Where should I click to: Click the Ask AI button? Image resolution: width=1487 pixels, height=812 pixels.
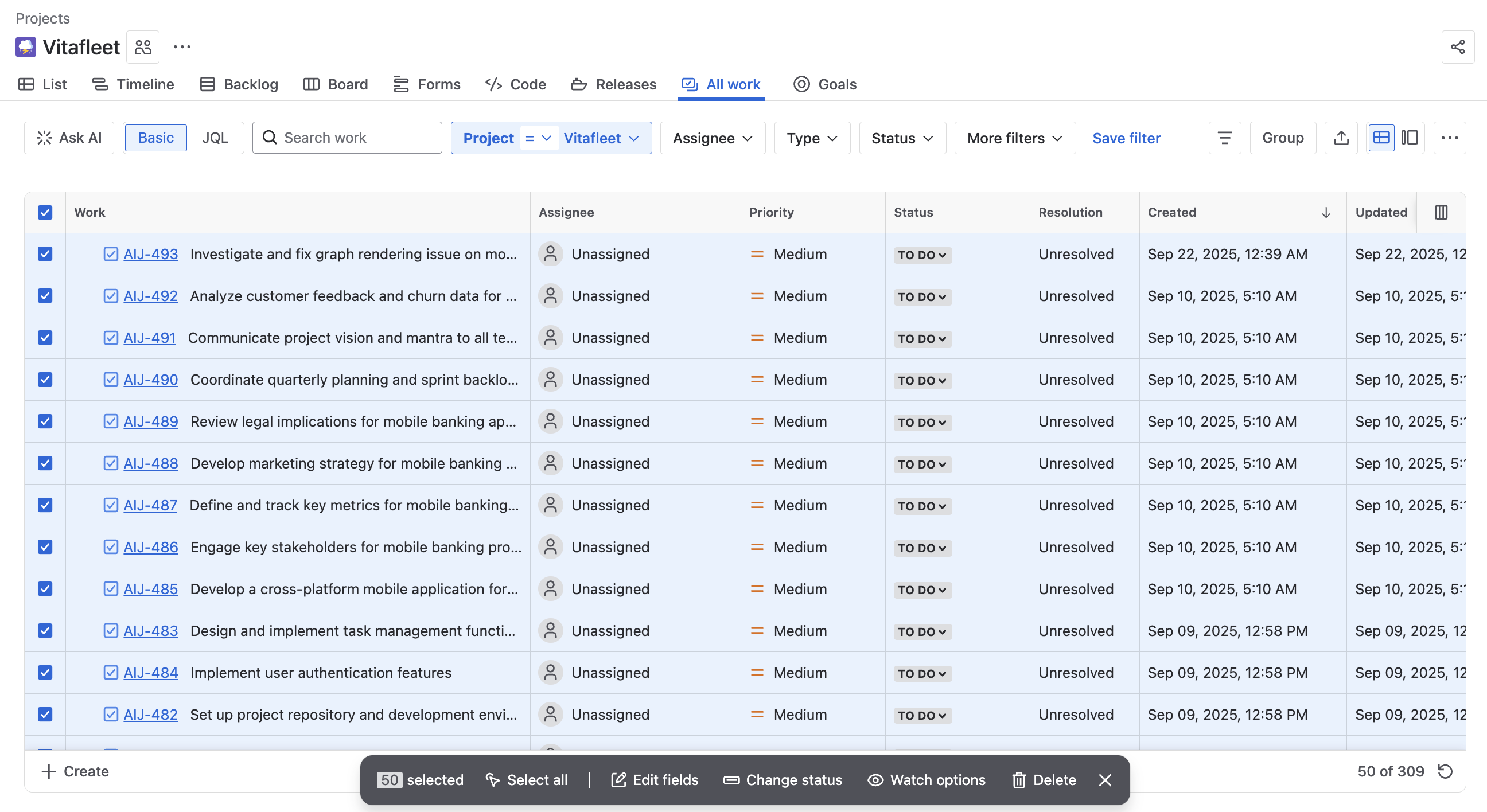(x=69, y=138)
